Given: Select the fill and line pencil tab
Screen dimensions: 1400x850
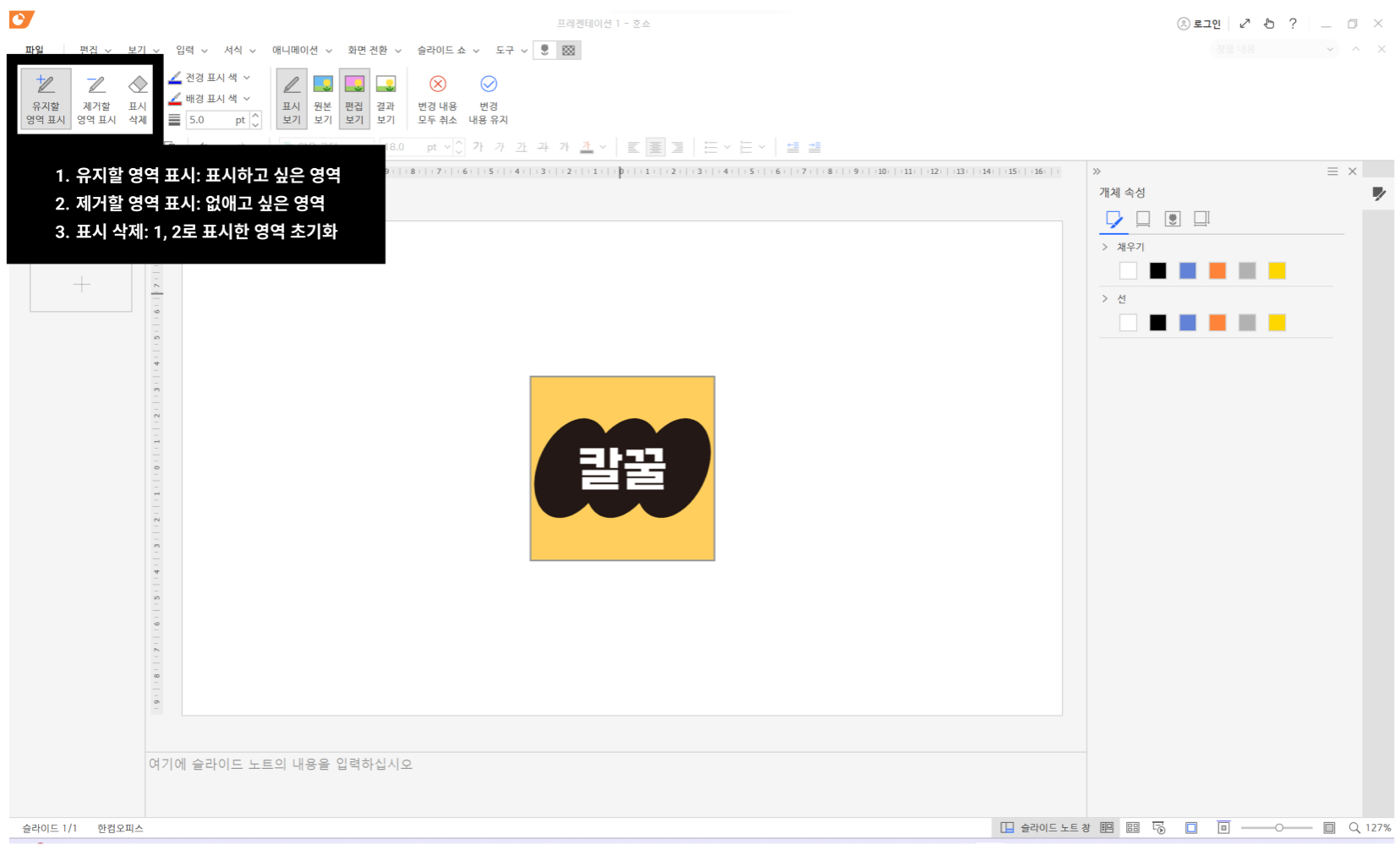Looking at the screenshot, I should (1114, 220).
